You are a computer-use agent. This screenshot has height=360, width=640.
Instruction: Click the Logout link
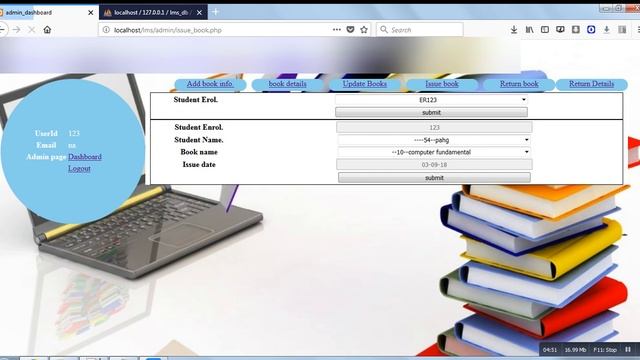[79, 169]
